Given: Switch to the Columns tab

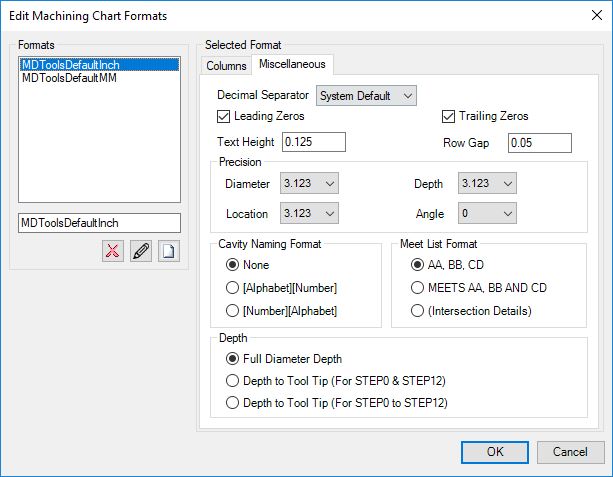Looking at the screenshot, I should pos(226,66).
